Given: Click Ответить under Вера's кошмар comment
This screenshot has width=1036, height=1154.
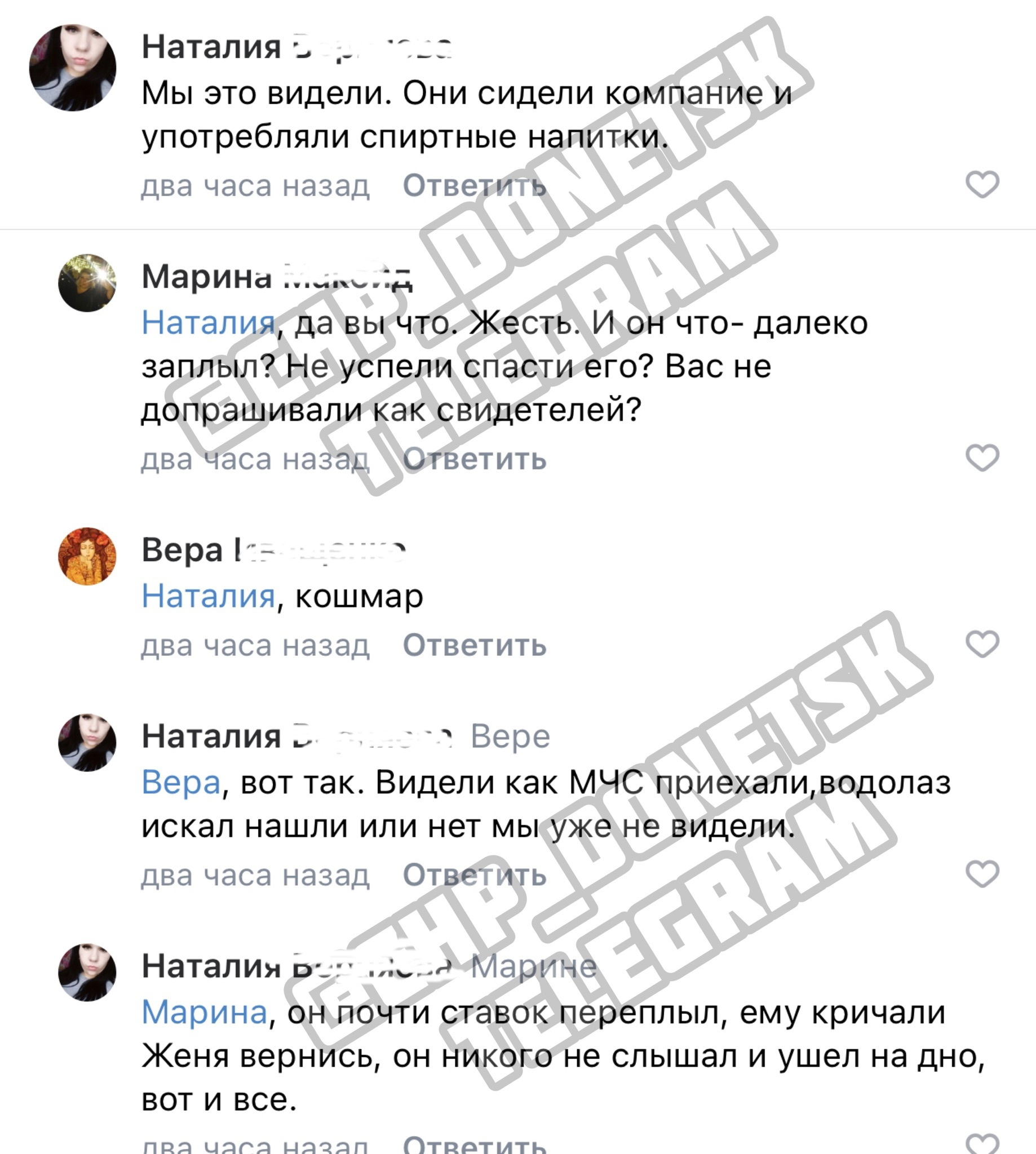Looking at the screenshot, I should (475, 645).
